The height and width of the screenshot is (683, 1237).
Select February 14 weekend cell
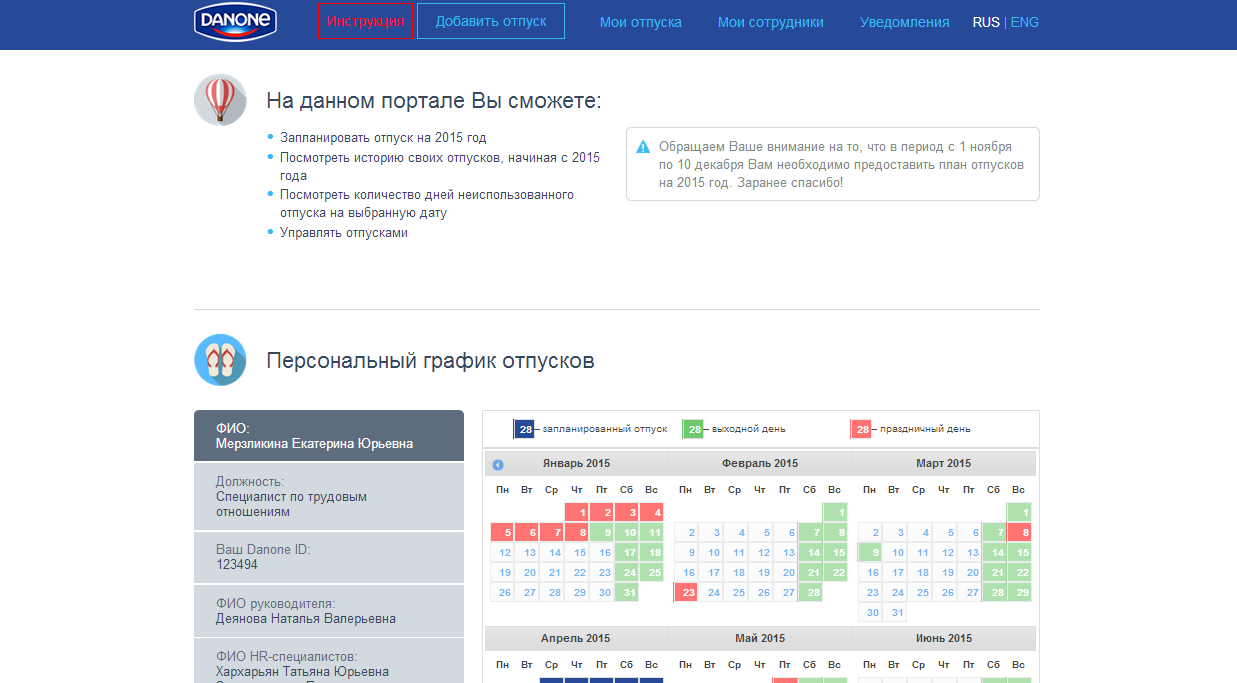tap(811, 552)
